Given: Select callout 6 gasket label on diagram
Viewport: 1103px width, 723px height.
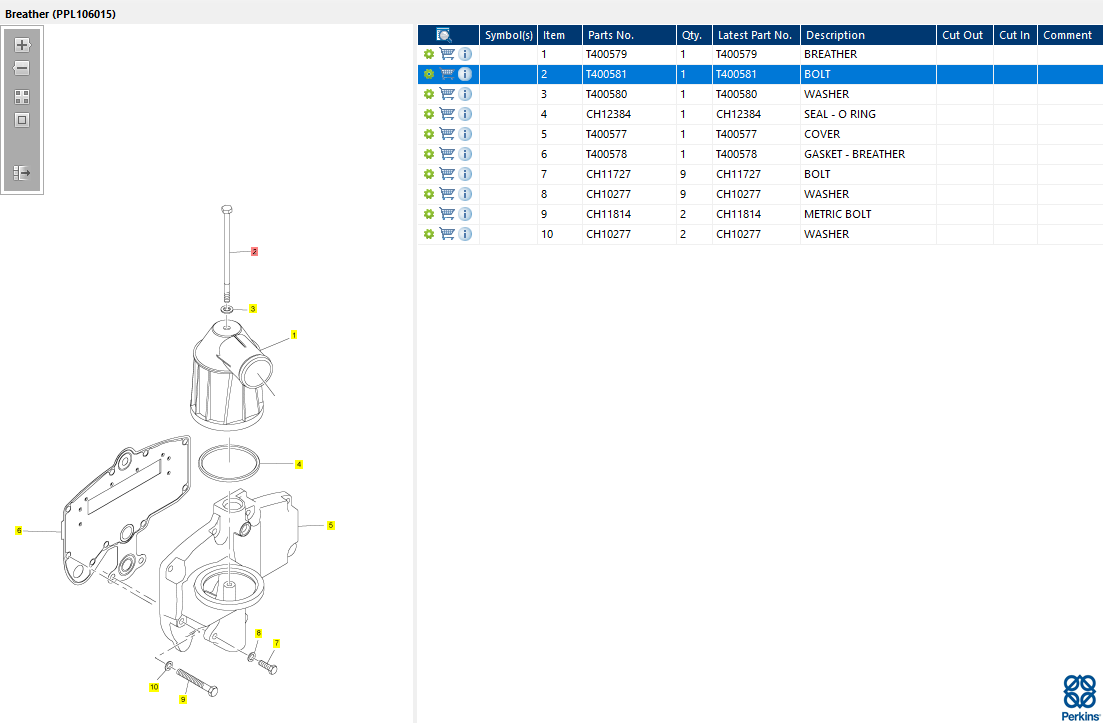Looking at the screenshot, I should pyautogui.click(x=19, y=530).
